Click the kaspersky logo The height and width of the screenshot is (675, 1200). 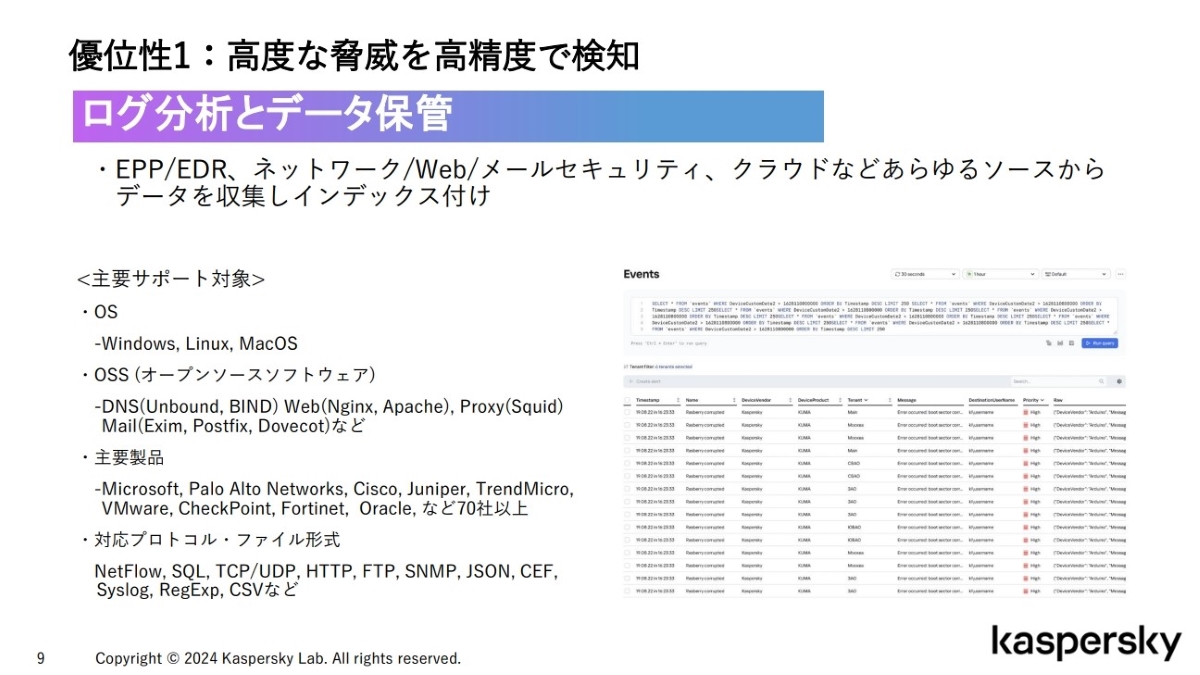click(x=1086, y=643)
